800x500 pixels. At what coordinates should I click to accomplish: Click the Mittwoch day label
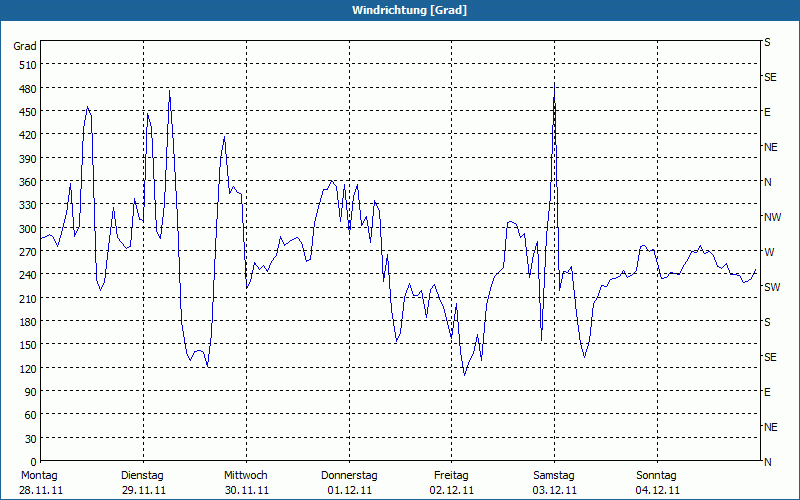(245, 476)
